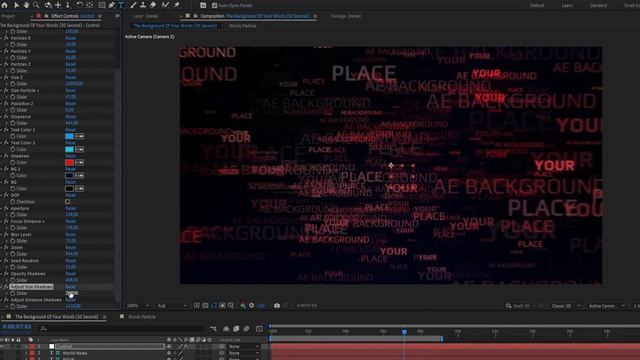640x360 pixels.
Task: Collapse the Focus Distance effect twirl
Action: (2, 221)
